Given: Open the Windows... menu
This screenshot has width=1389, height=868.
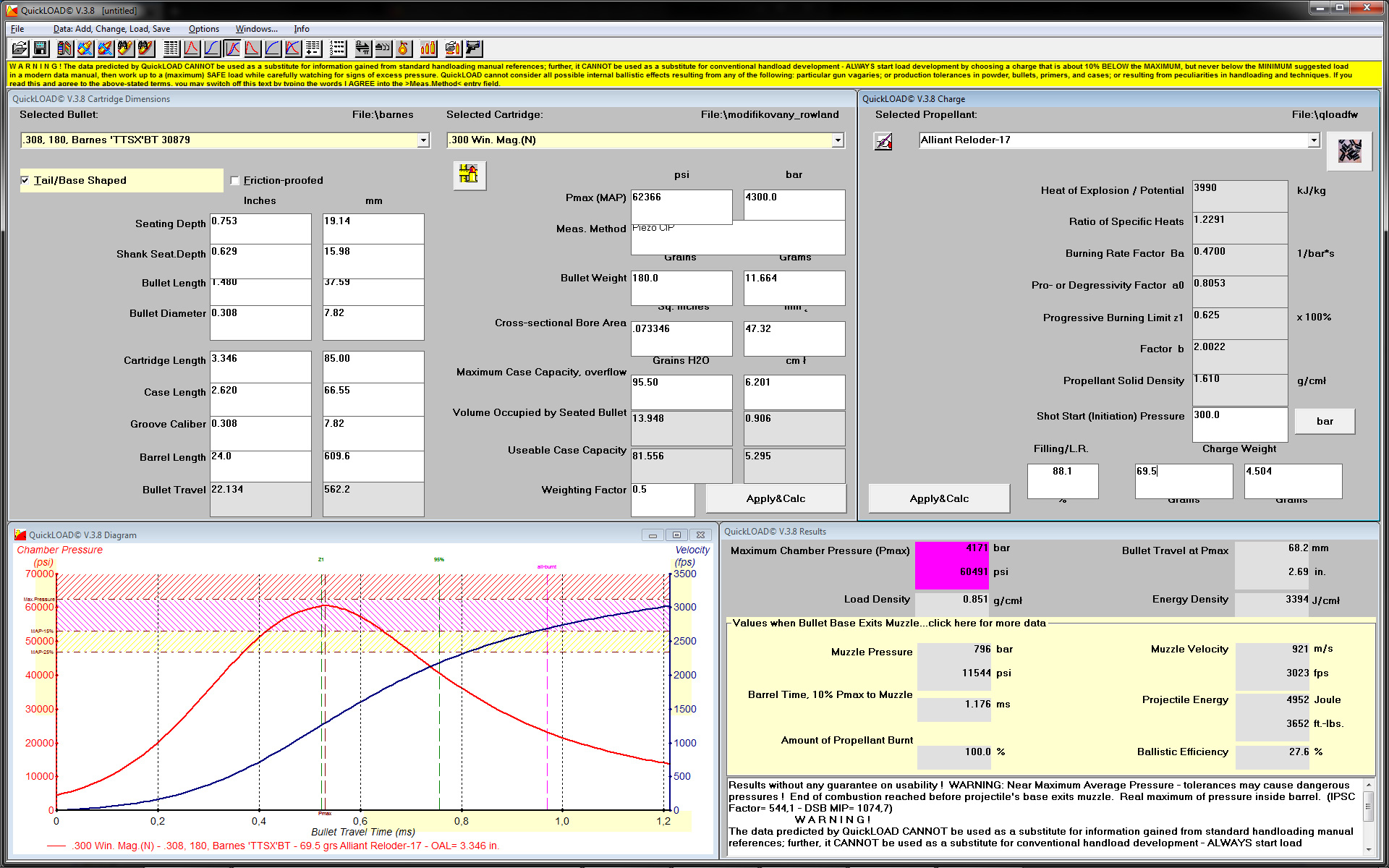Looking at the screenshot, I should (256, 29).
